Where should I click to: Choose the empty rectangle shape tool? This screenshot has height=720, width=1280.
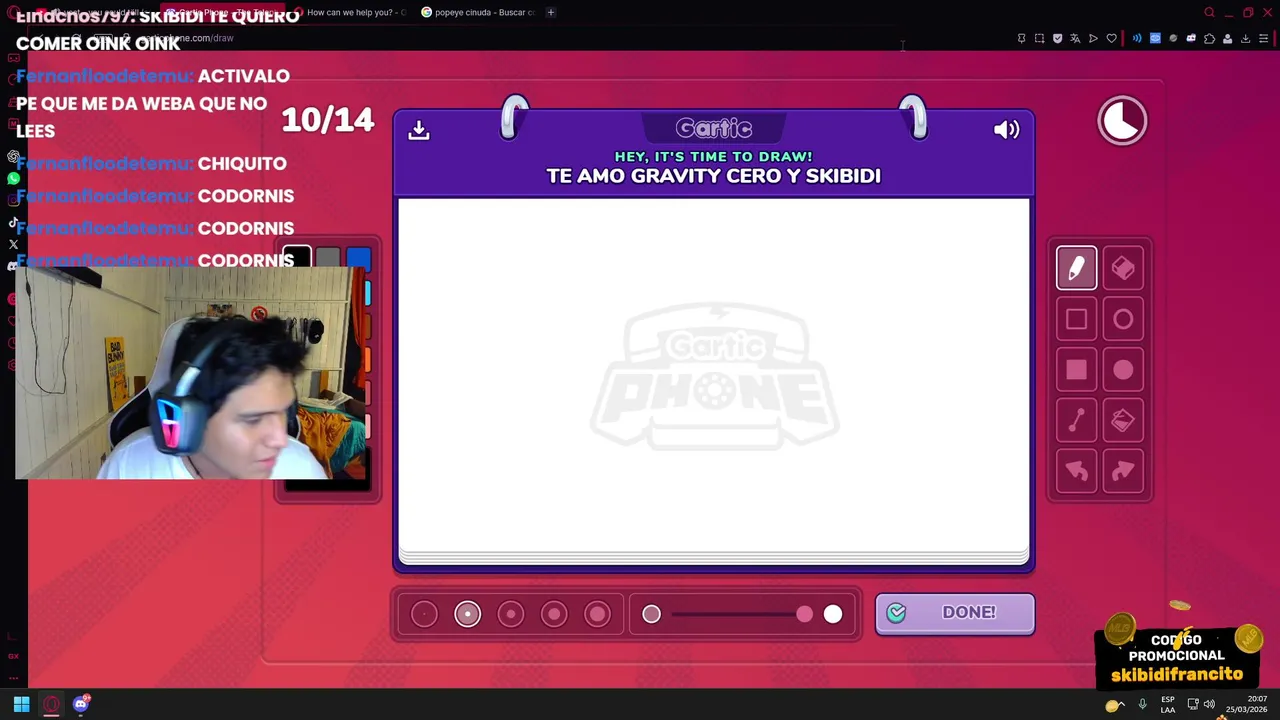[x=1076, y=319]
